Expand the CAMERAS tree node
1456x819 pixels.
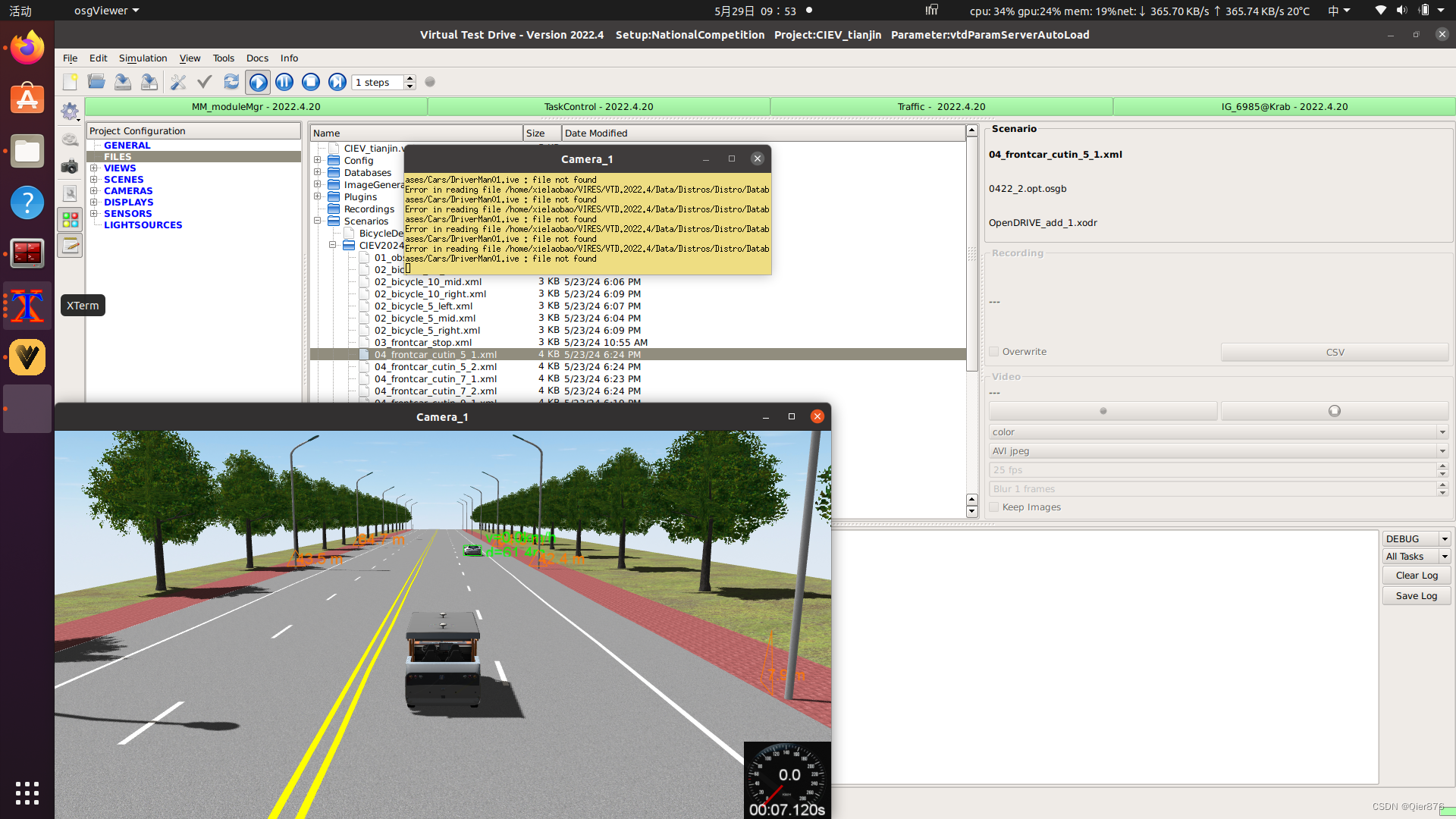point(94,191)
